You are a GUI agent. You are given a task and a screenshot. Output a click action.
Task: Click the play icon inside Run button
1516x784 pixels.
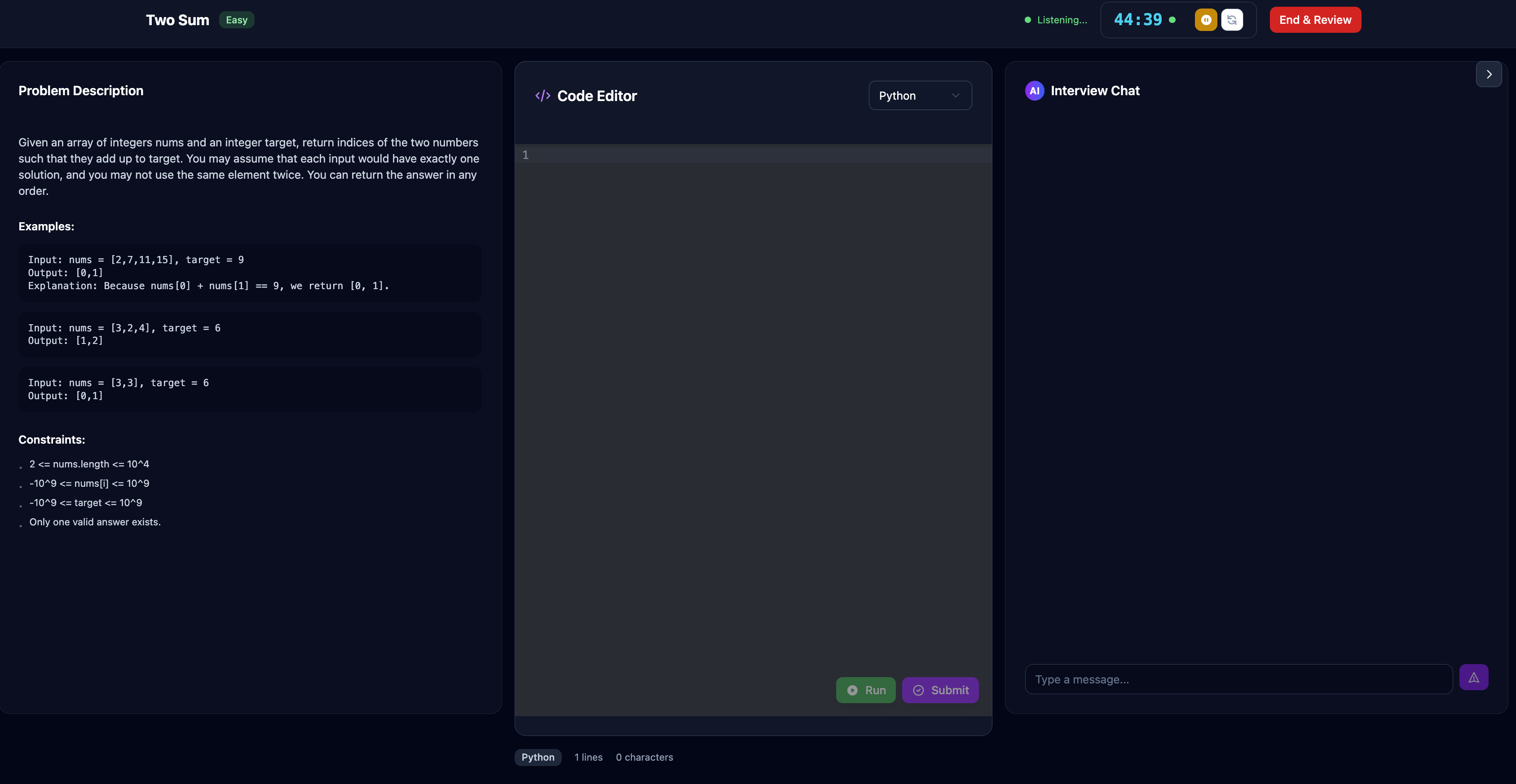click(x=852, y=691)
